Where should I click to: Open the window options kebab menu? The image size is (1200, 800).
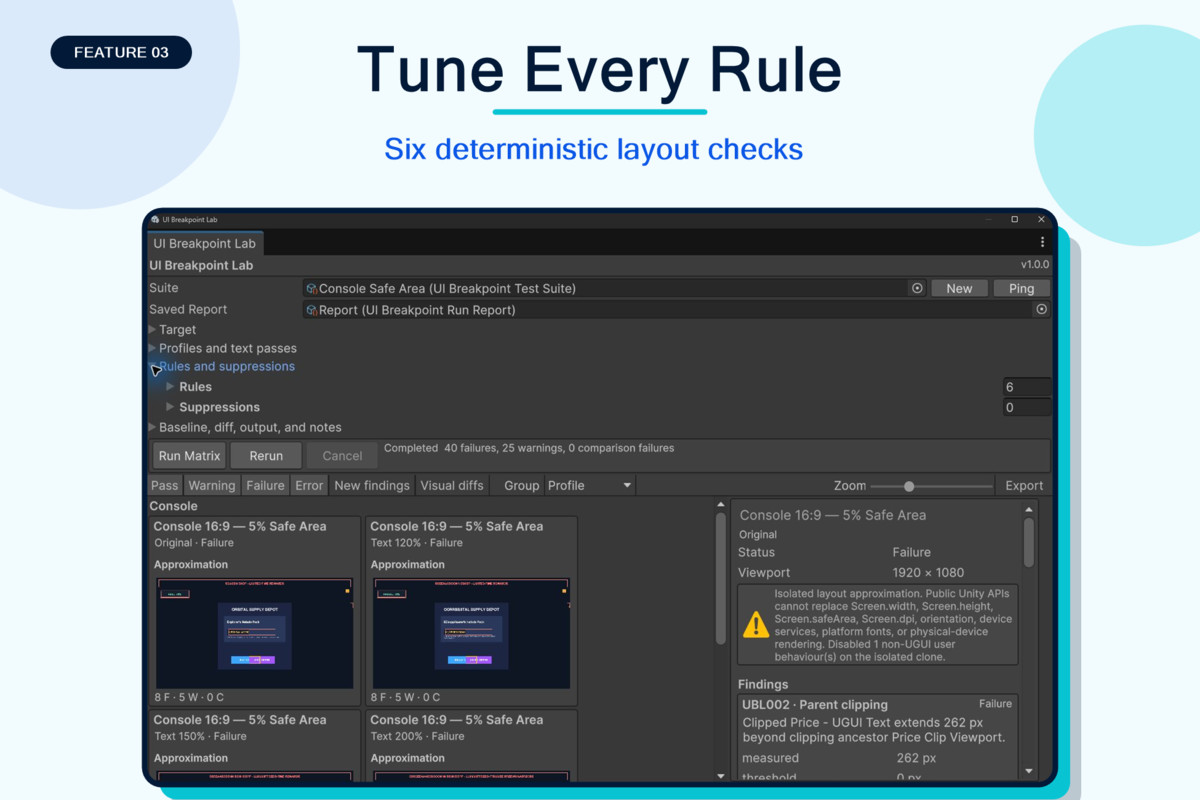coord(1042,242)
